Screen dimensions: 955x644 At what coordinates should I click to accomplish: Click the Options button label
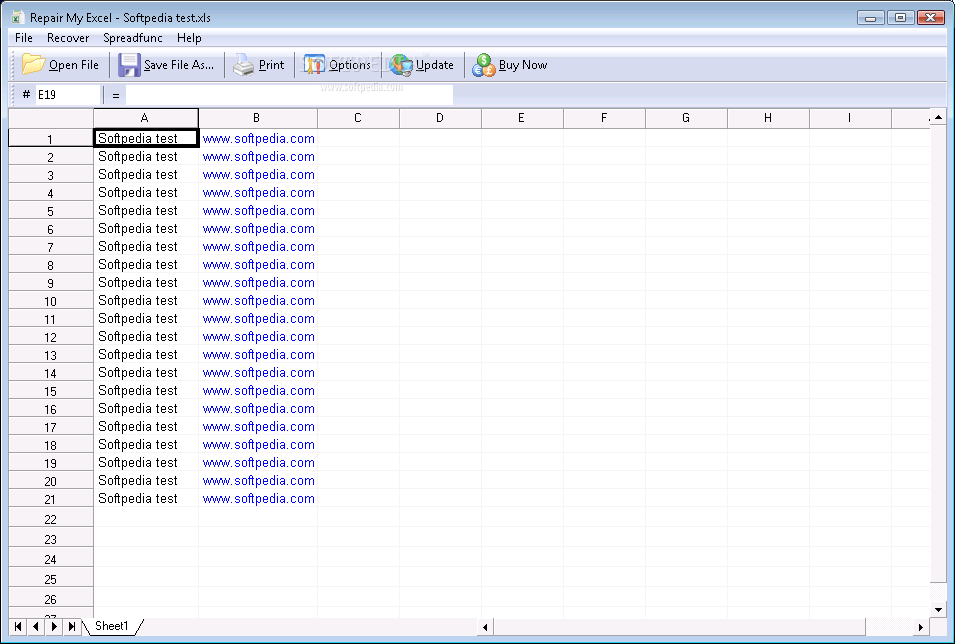(350, 65)
